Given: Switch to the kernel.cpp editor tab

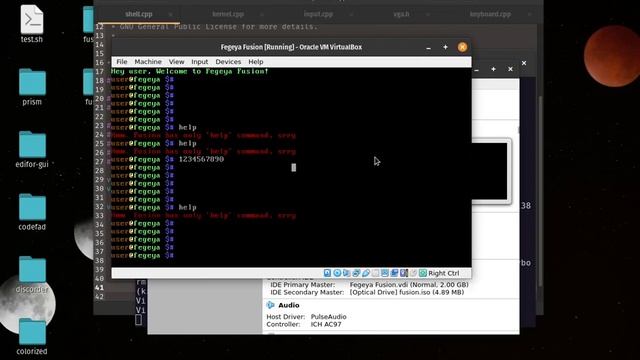Looking at the screenshot, I should 228,14.
